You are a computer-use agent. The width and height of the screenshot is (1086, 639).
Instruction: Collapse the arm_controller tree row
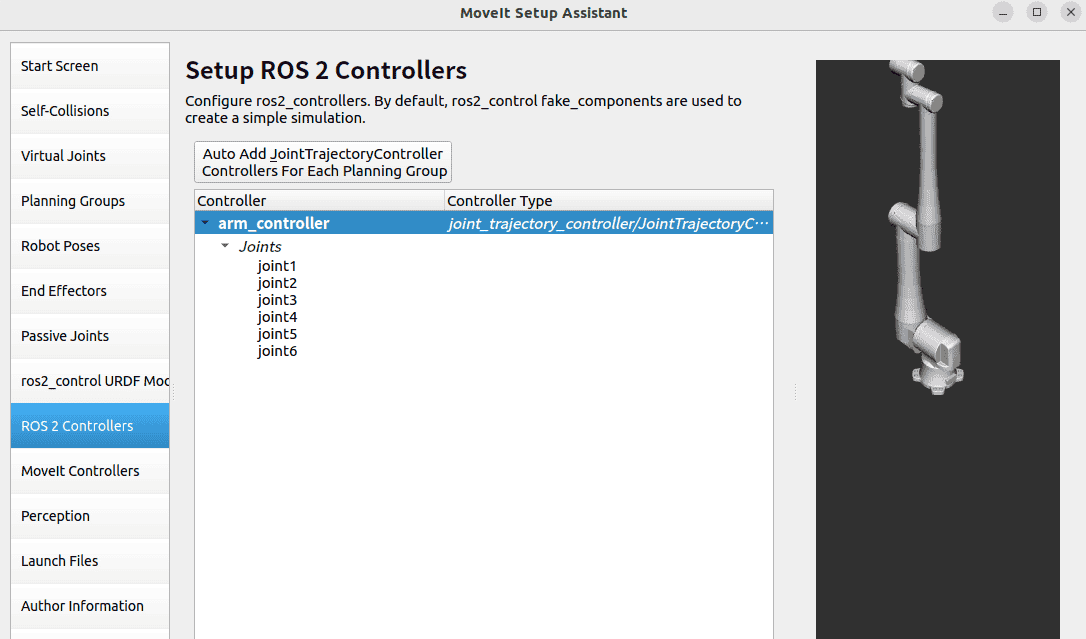coord(205,224)
